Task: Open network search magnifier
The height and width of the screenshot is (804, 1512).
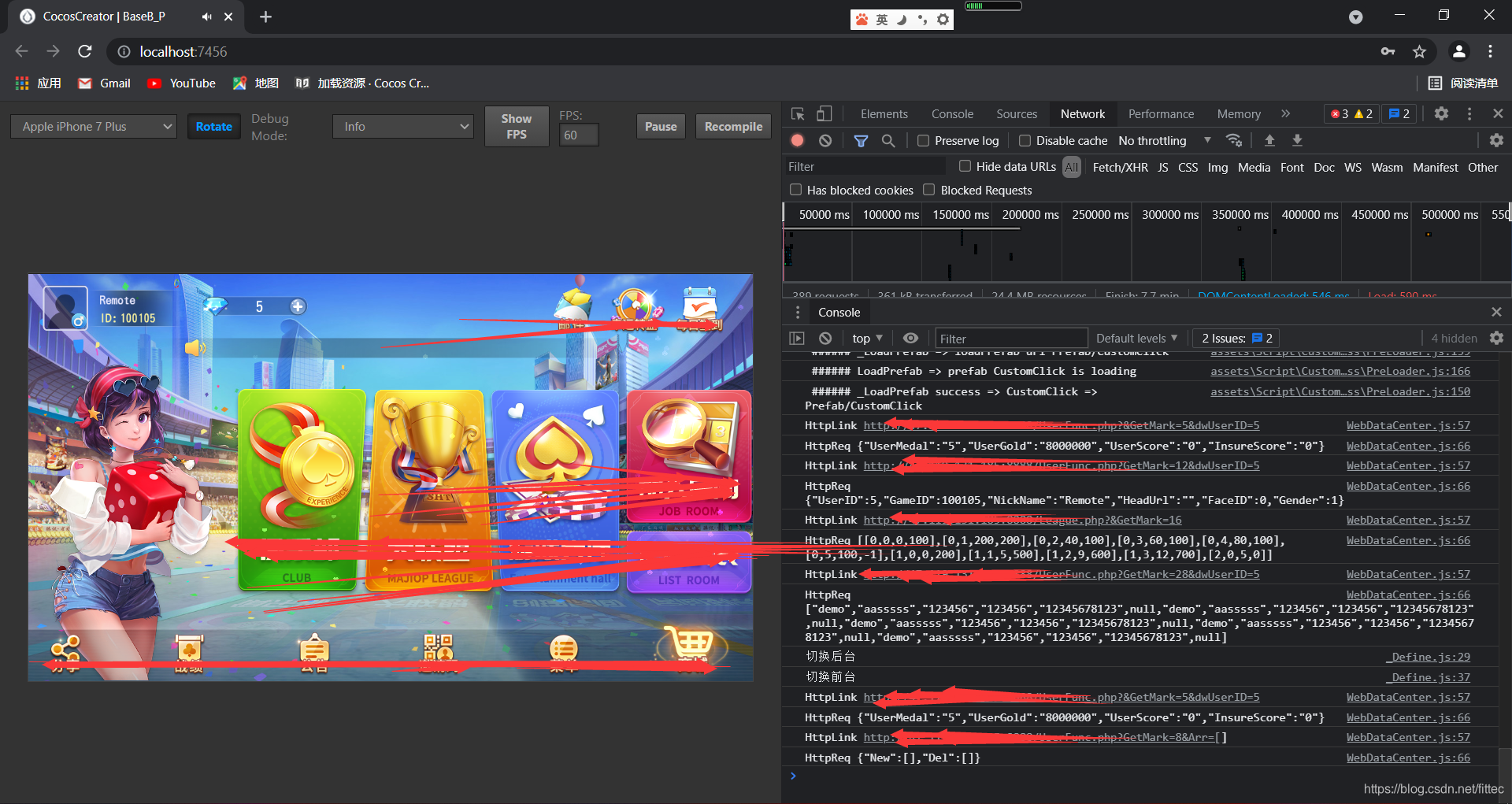Action: coord(888,140)
